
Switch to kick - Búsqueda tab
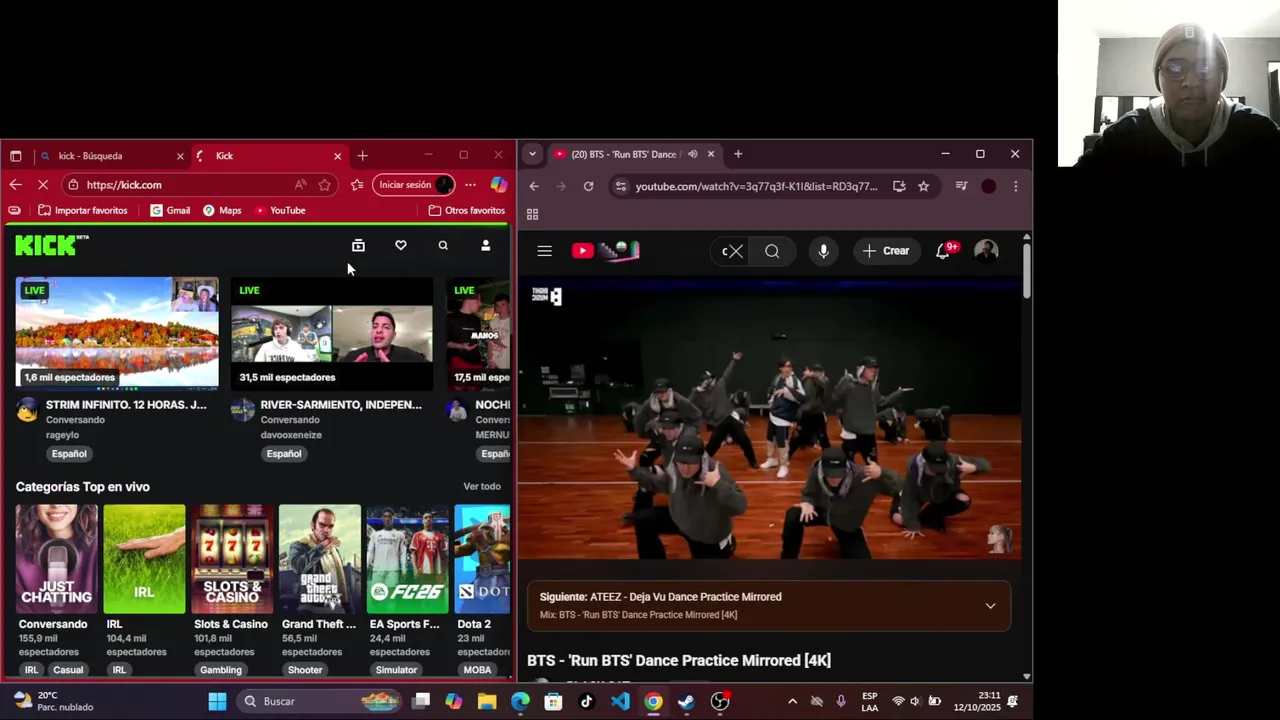110,156
